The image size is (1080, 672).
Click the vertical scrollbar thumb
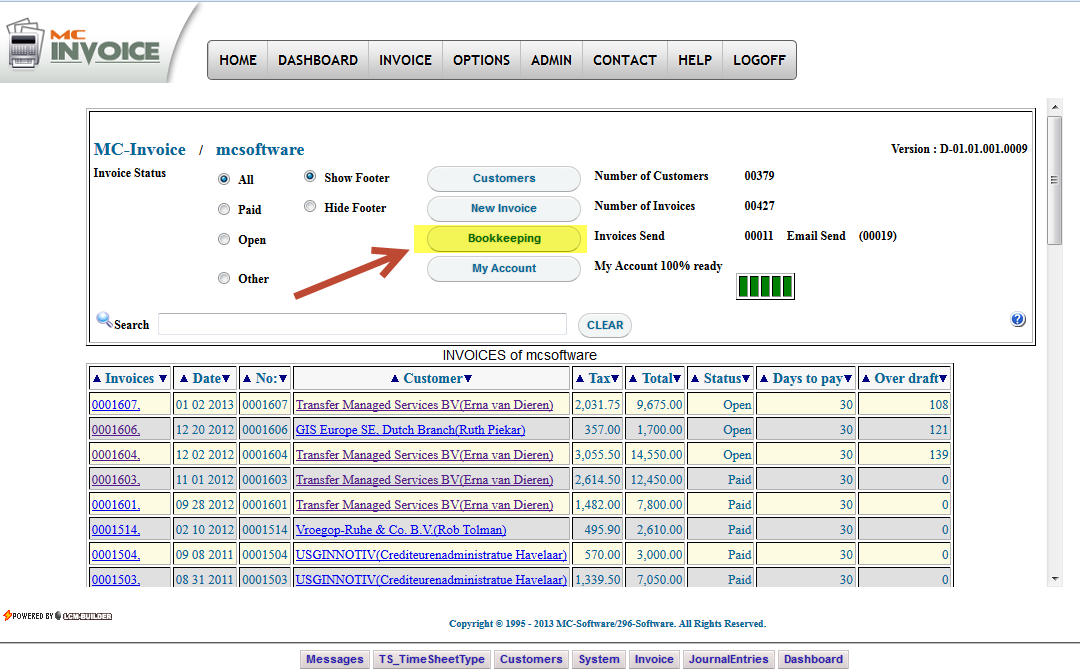(1054, 180)
